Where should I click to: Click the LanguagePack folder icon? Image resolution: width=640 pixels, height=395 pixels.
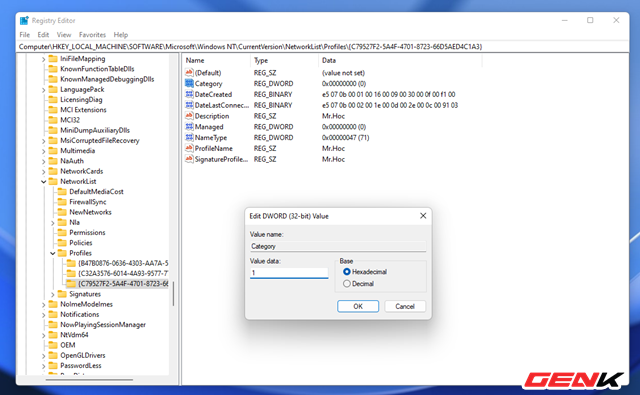coord(53,89)
